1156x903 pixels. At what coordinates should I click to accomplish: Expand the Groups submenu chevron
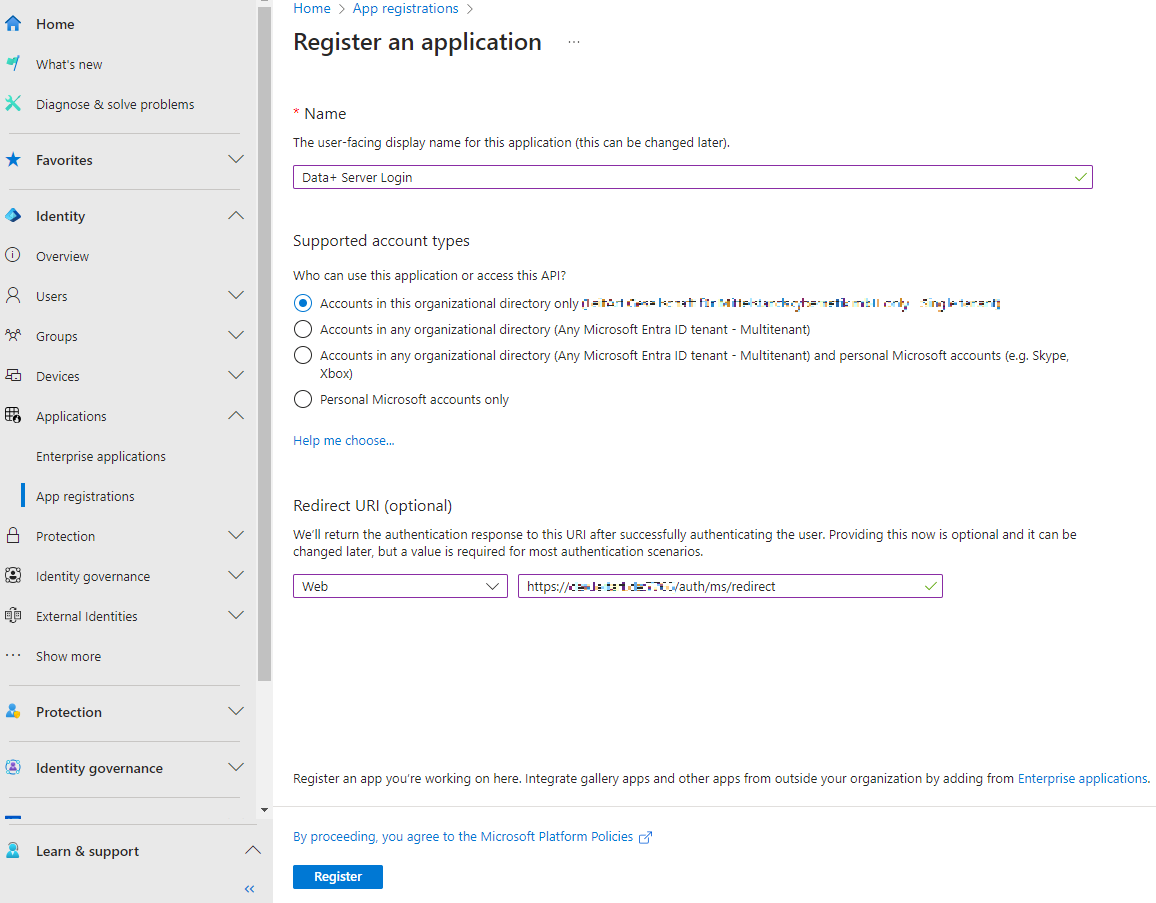click(236, 335)
